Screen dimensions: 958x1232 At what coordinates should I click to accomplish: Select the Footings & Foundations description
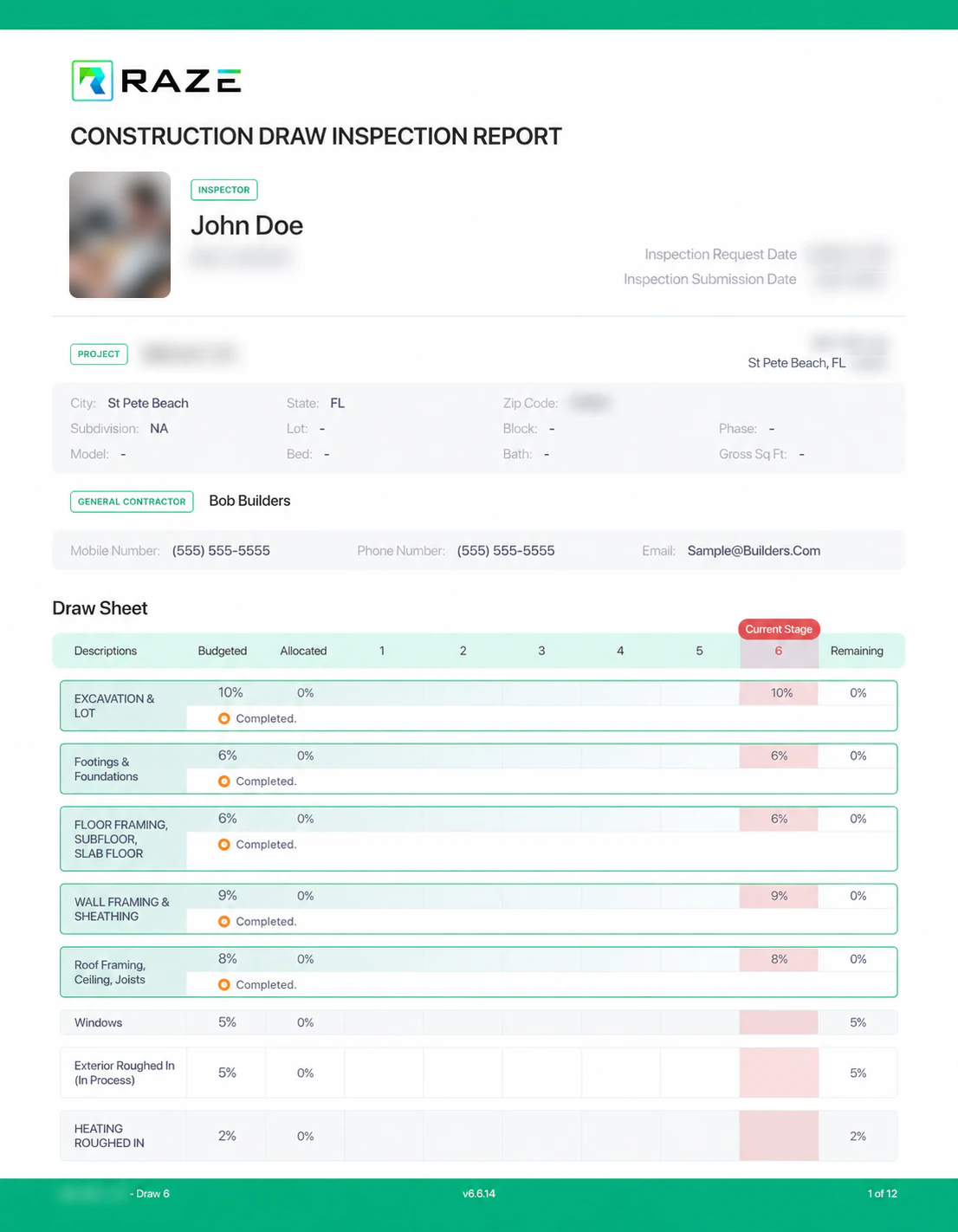tap(106, 769)
